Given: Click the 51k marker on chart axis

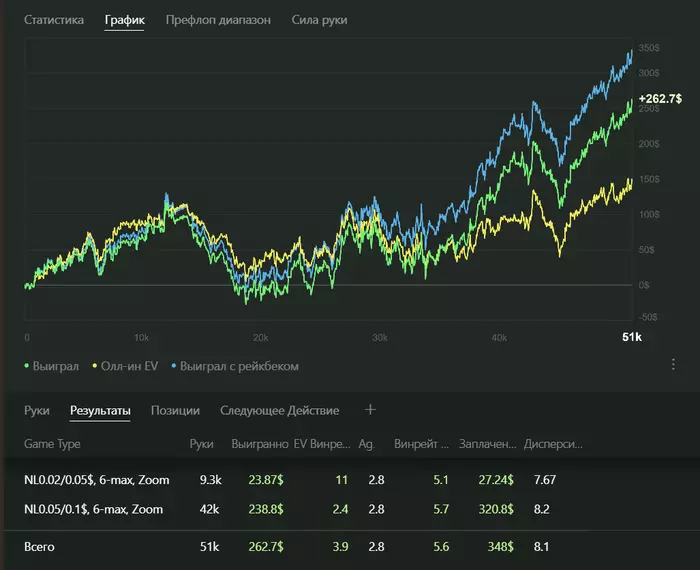Looking at the screenshot, I should [632, 337].
